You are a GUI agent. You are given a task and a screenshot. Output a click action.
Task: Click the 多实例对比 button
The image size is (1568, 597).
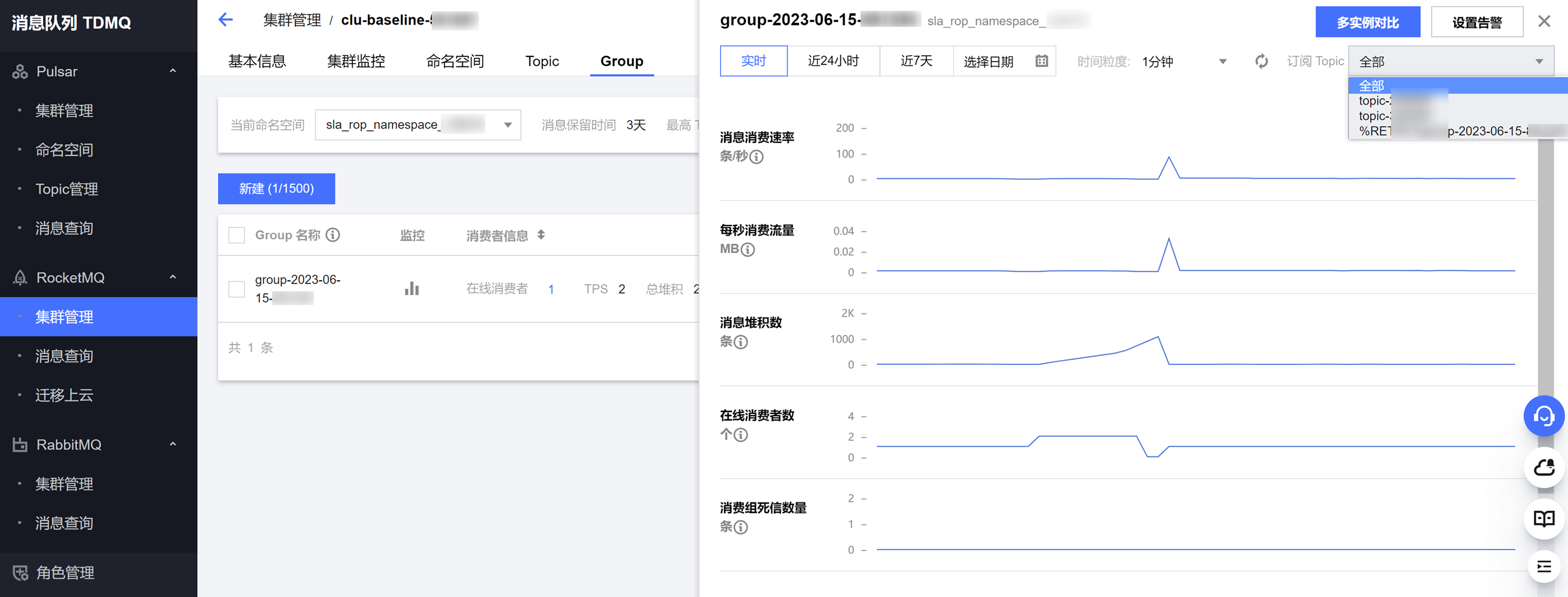tap(1367, 23)
